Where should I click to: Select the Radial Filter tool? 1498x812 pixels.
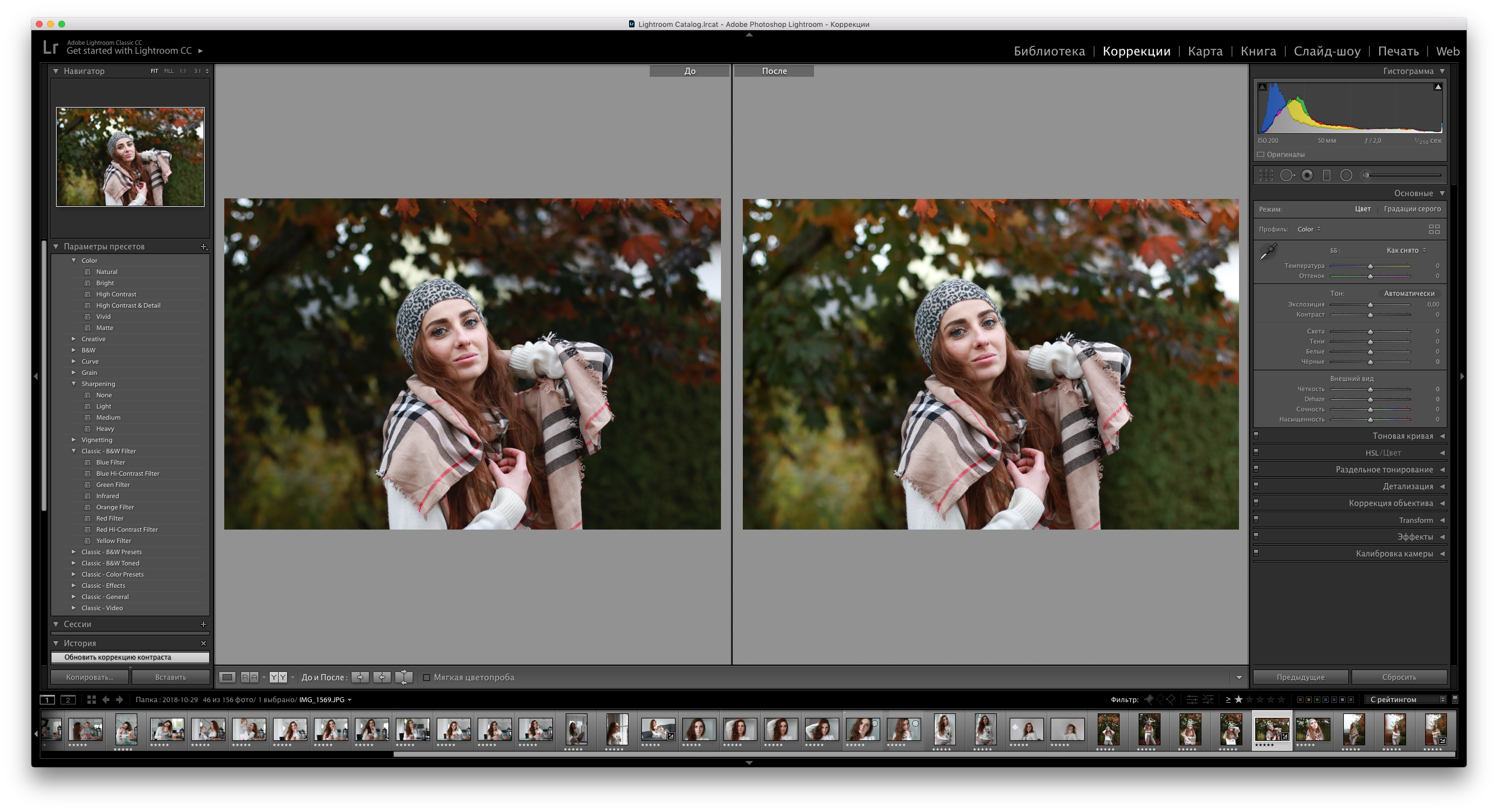[x=1346, y=175]
